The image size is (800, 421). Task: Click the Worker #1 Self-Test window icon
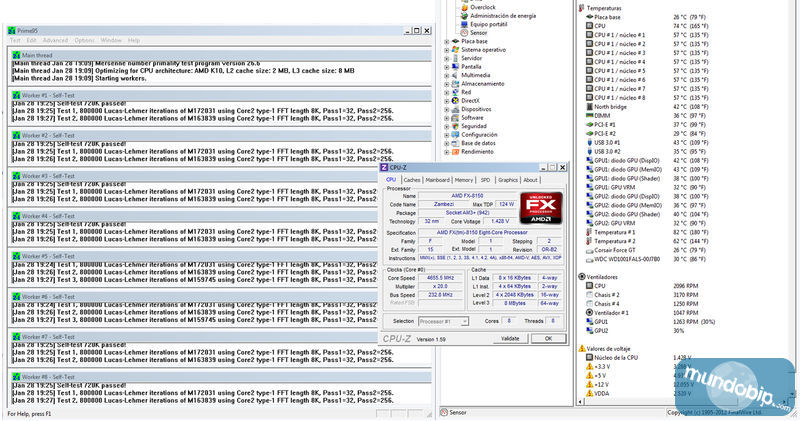pos(16,95)
